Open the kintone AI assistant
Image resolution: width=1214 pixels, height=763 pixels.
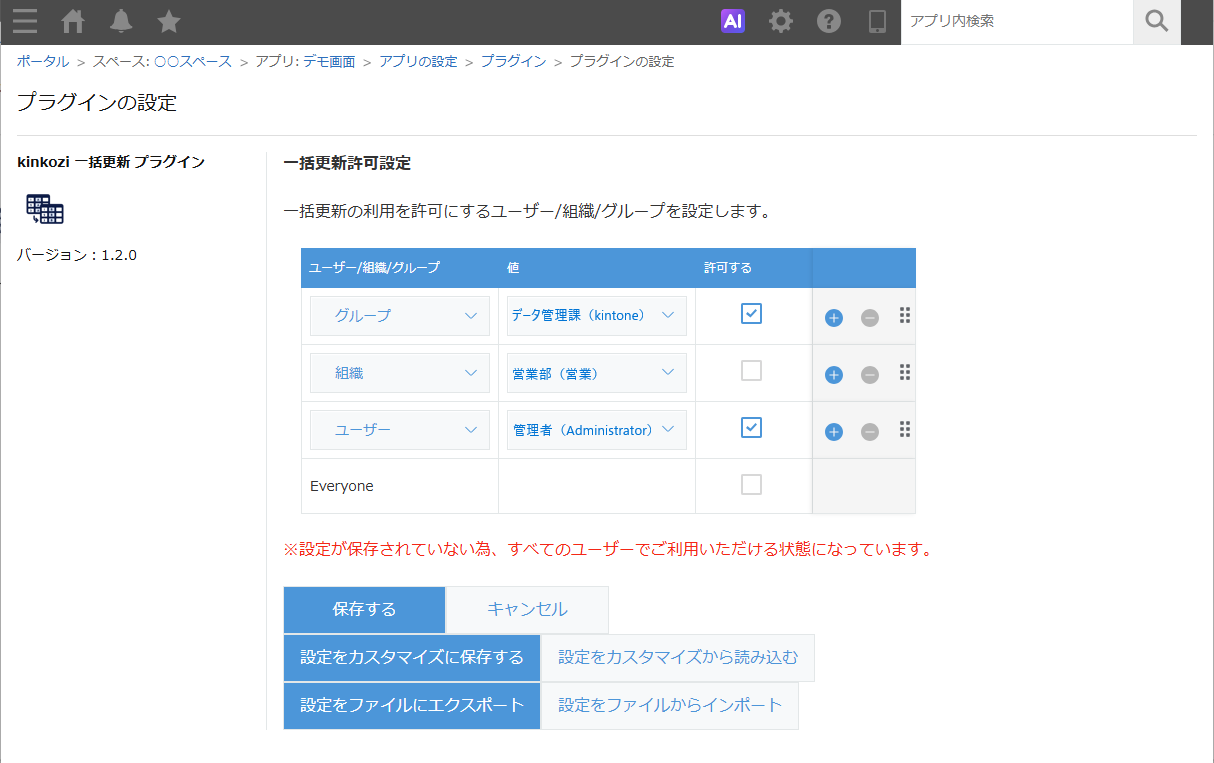(x=733, y=21)
